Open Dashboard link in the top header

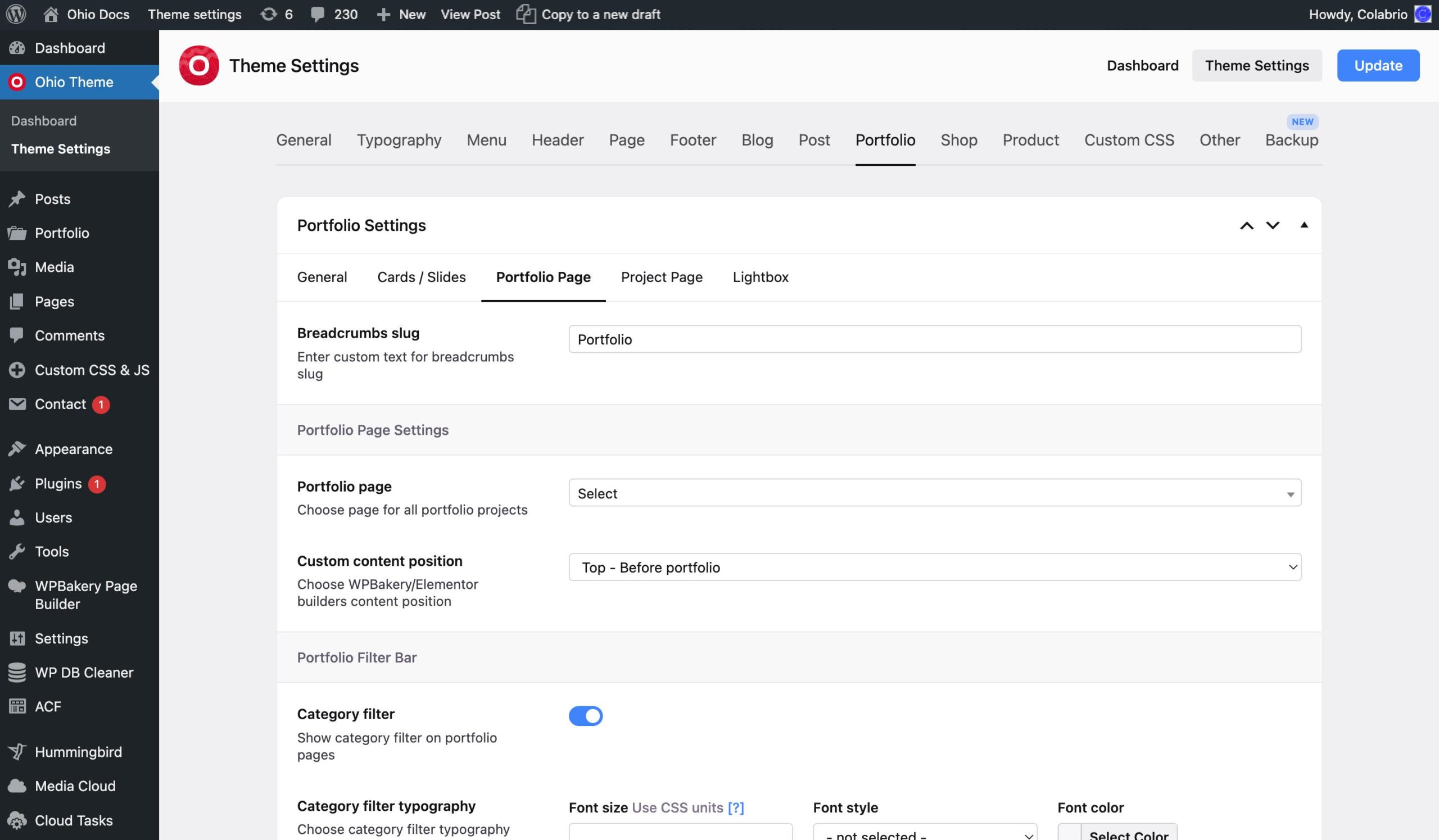tap(1142, 66)
